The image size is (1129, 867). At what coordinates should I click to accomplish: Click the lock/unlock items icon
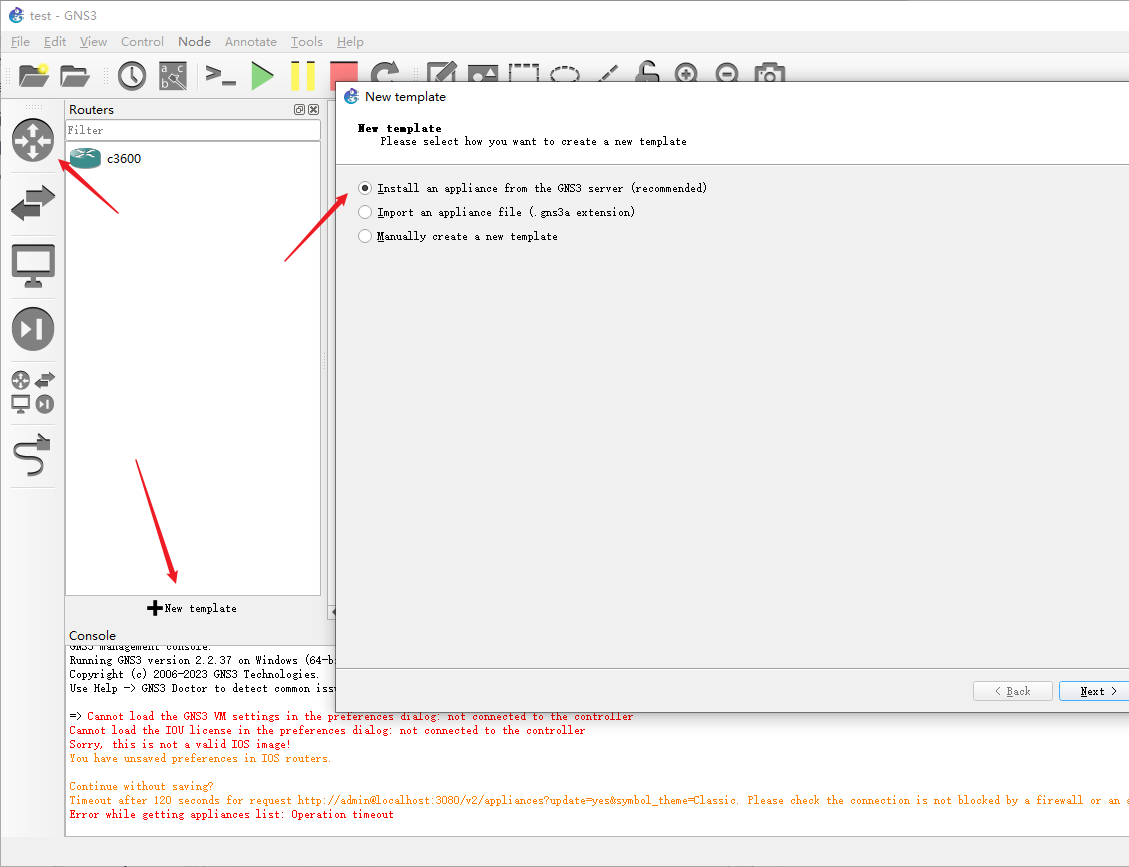[x=647, y=71]
